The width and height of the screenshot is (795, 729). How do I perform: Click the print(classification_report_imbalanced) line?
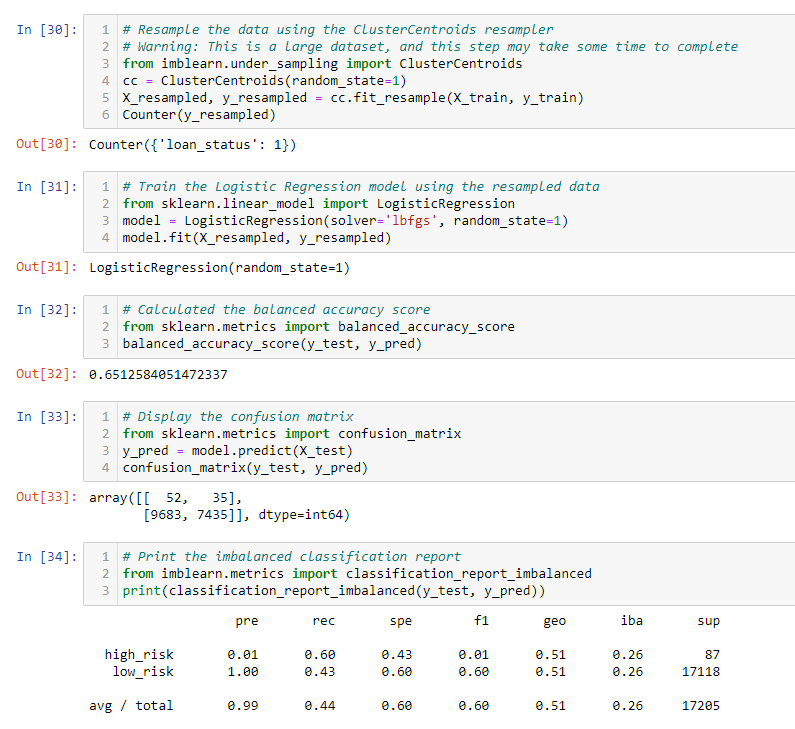coord(334,591)
